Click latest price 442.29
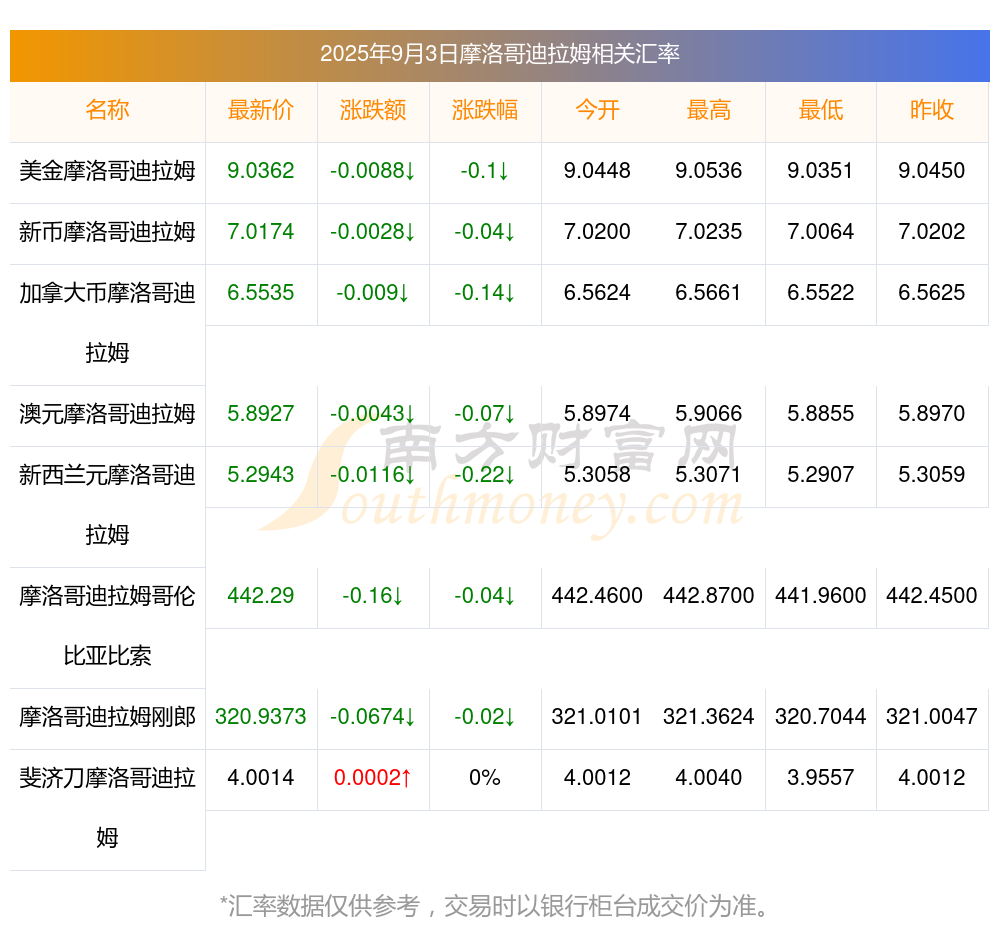 (261, 596)
